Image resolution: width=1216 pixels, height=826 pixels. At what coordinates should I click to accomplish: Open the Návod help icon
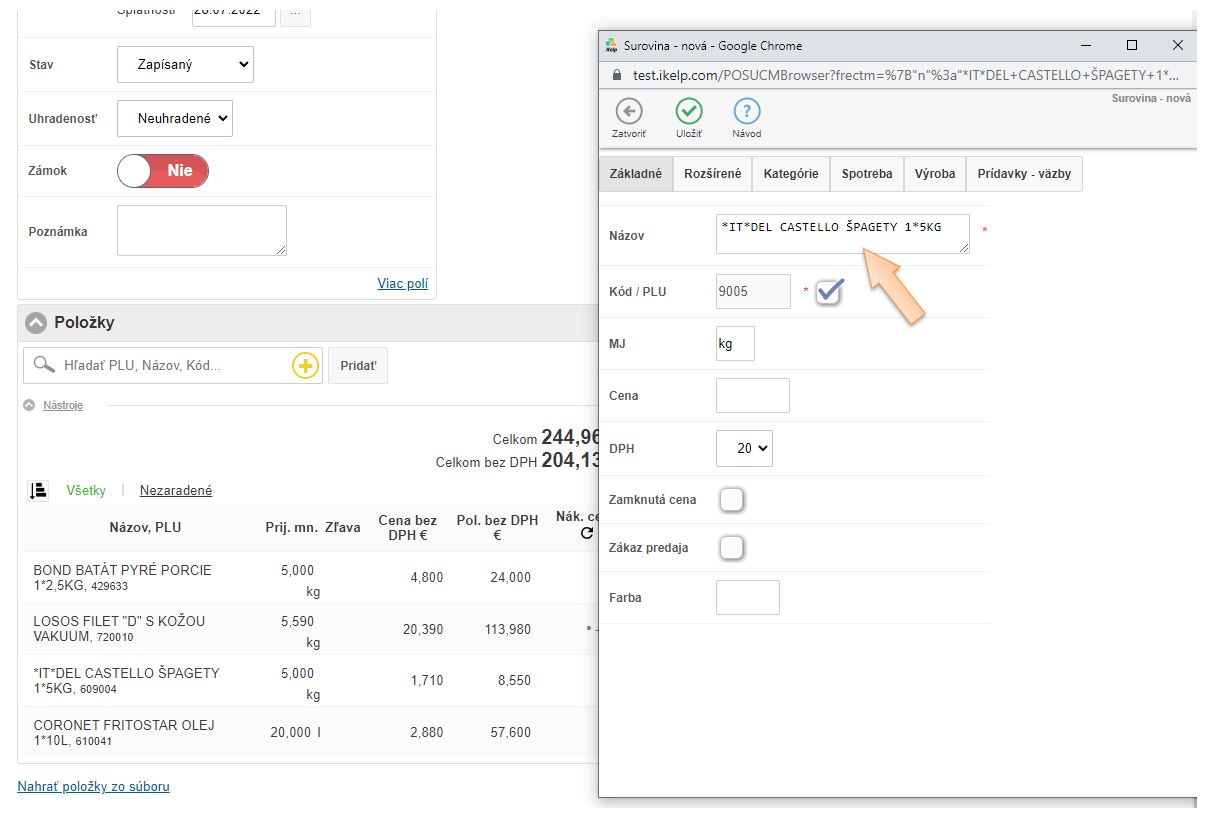click(x=746, y=111)
